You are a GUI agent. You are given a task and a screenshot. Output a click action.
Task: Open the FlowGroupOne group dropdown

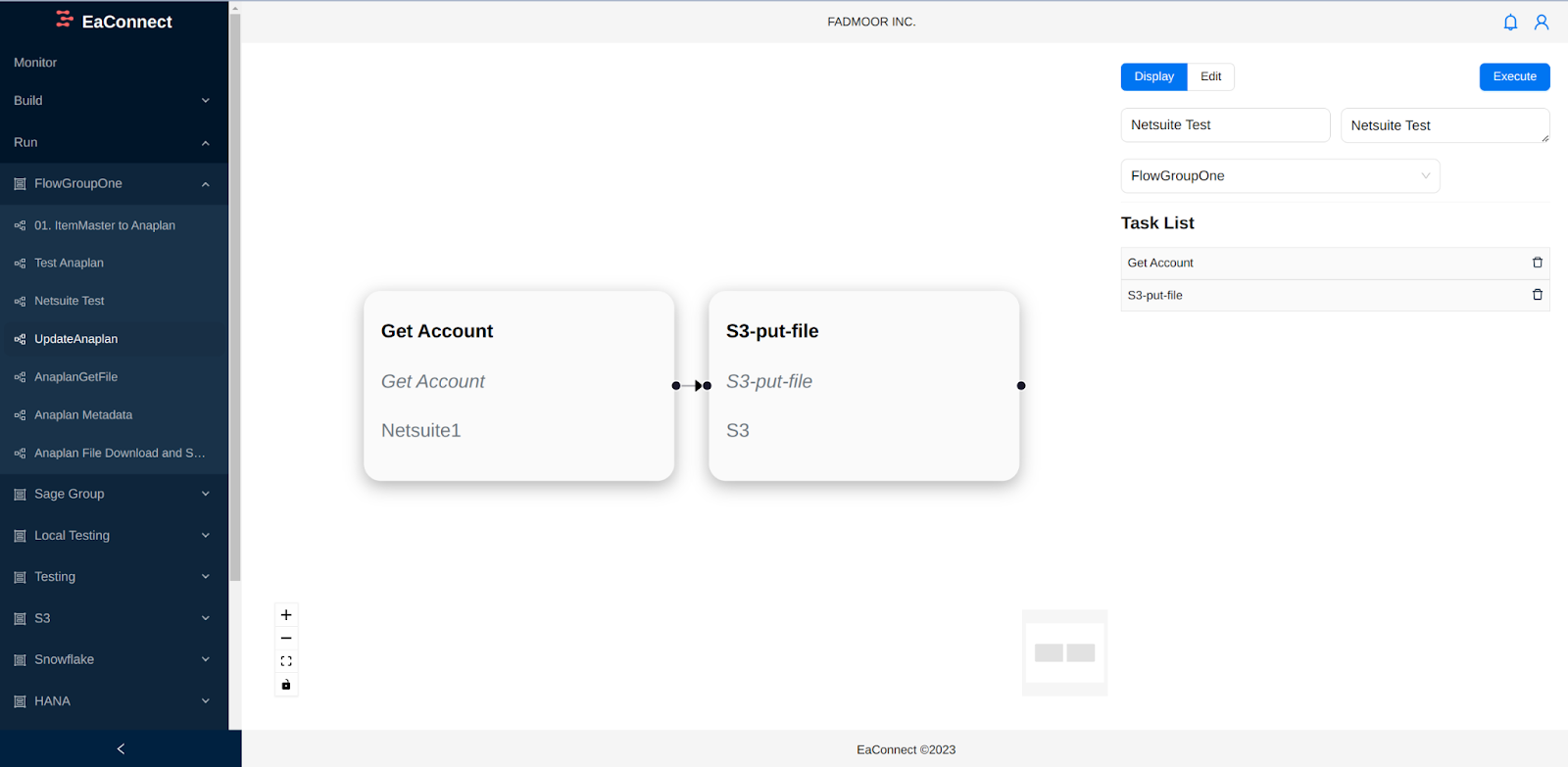[1280, 176]
